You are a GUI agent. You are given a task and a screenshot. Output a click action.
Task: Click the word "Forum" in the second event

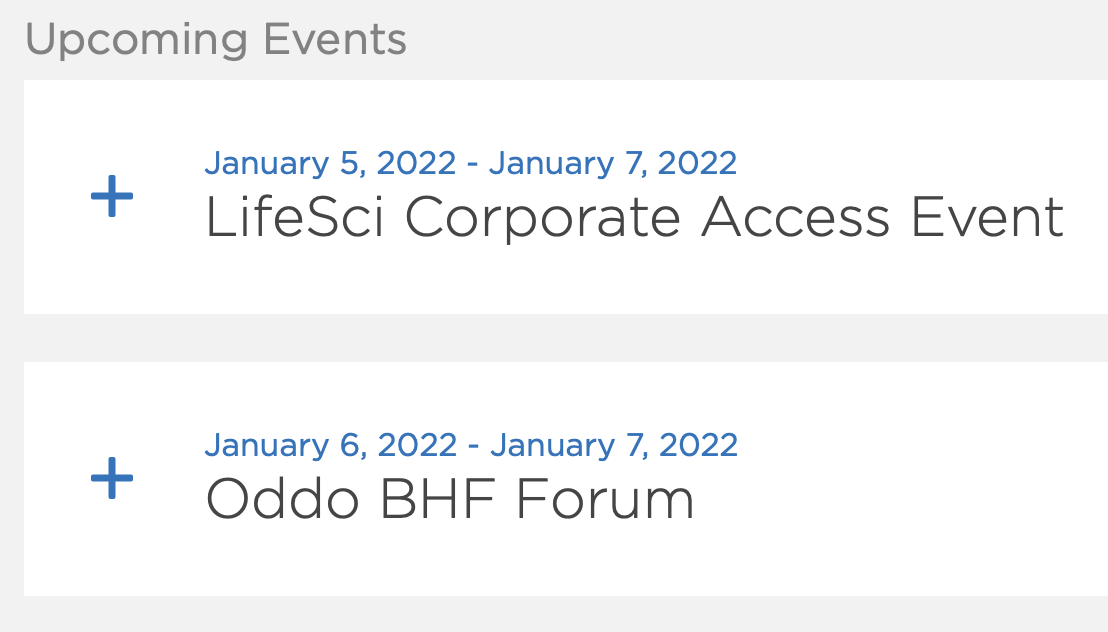click(606, 499)
